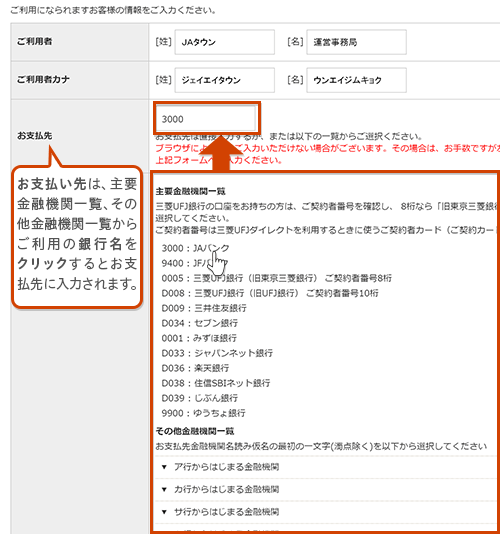Click the その他金融機関一覧 heading
The image size is (500, 534).
195,431
